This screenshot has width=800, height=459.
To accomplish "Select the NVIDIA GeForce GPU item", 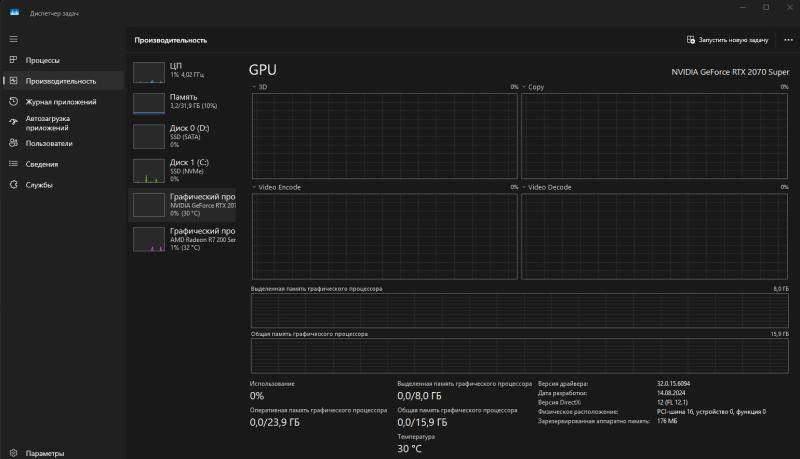I will click(182, 205).
